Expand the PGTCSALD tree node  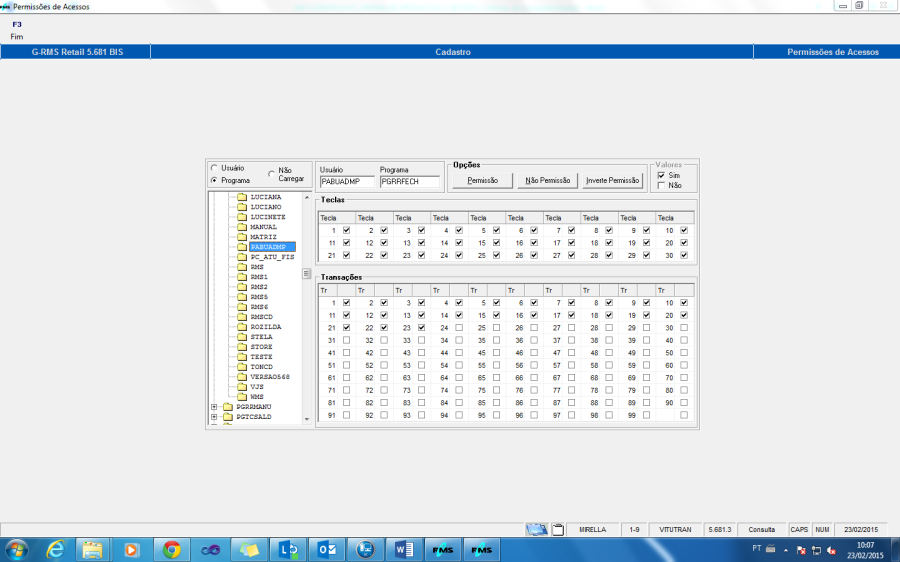[x=214, y=417]
